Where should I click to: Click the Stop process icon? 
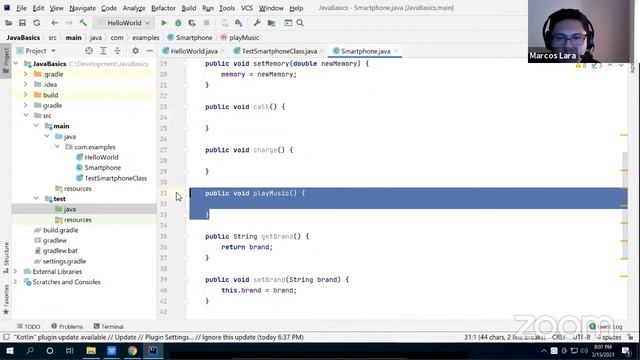coord(207,23)
